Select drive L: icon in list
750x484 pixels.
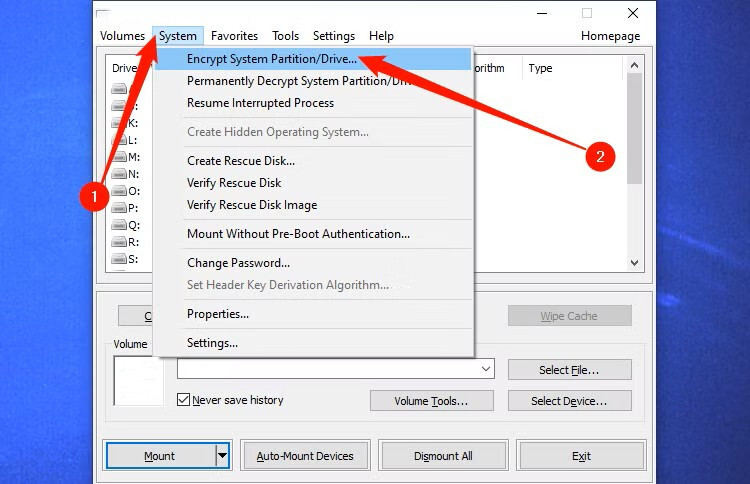point(119,140)
